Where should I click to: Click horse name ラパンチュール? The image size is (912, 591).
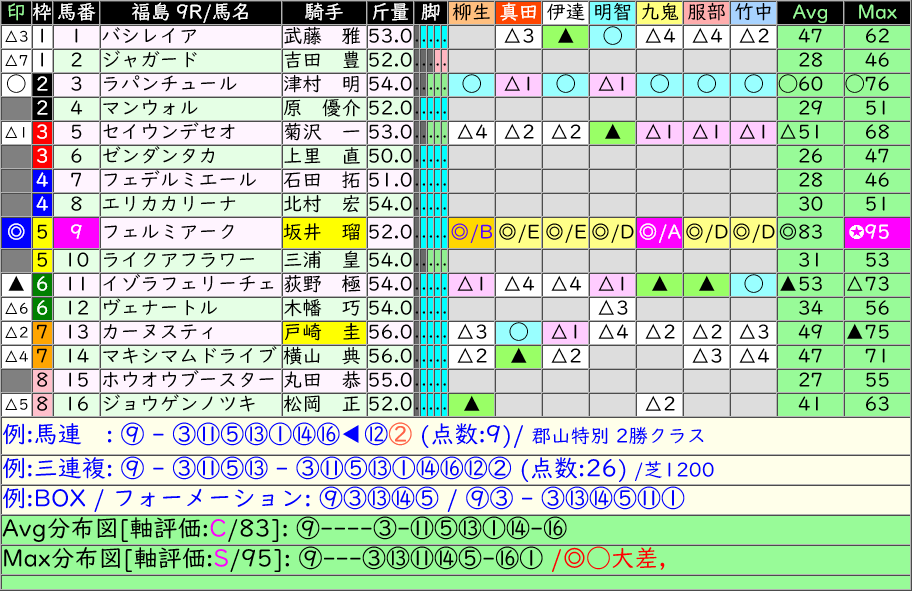190,84
